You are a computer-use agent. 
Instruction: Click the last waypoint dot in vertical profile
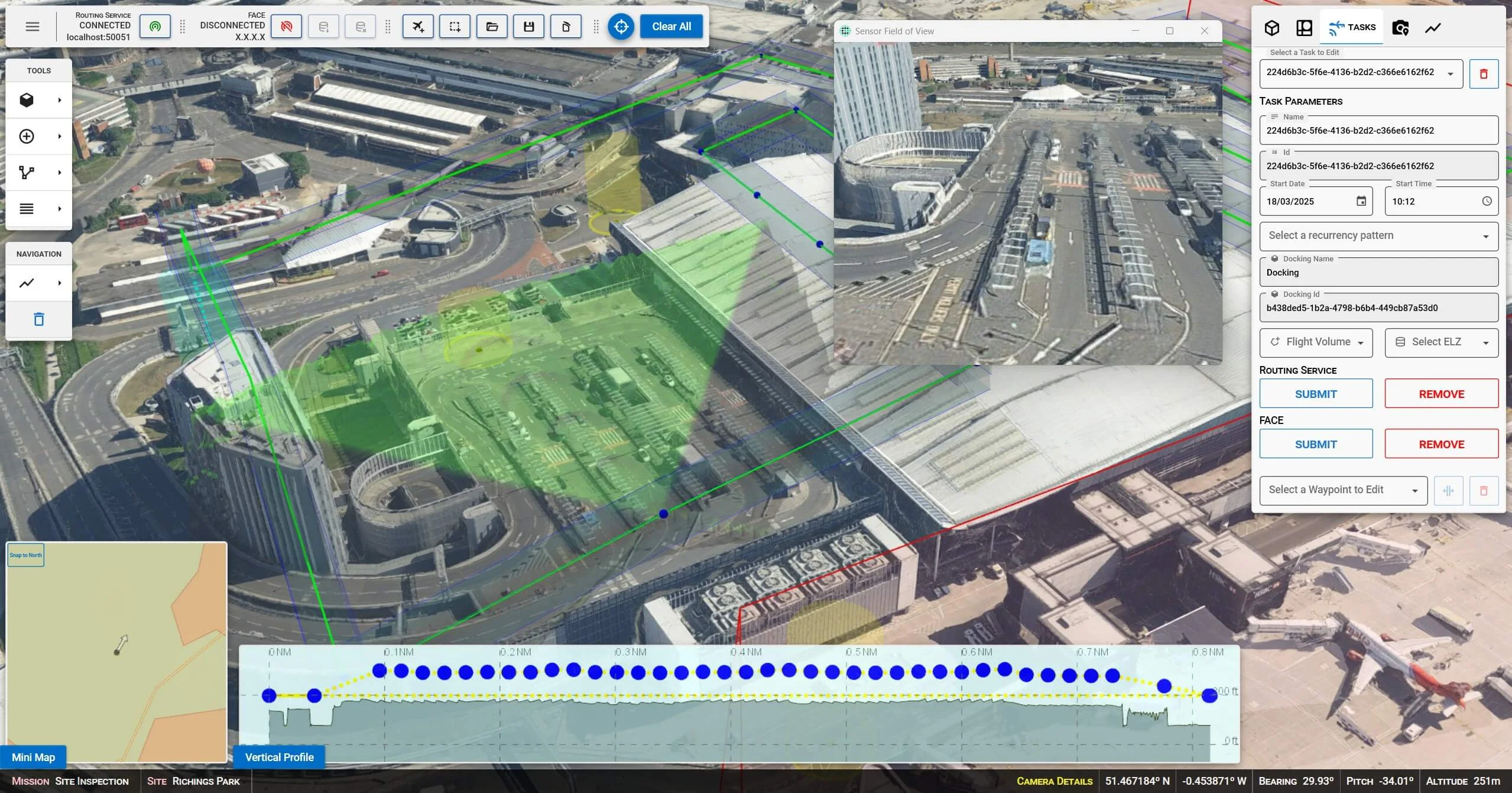1209,695
